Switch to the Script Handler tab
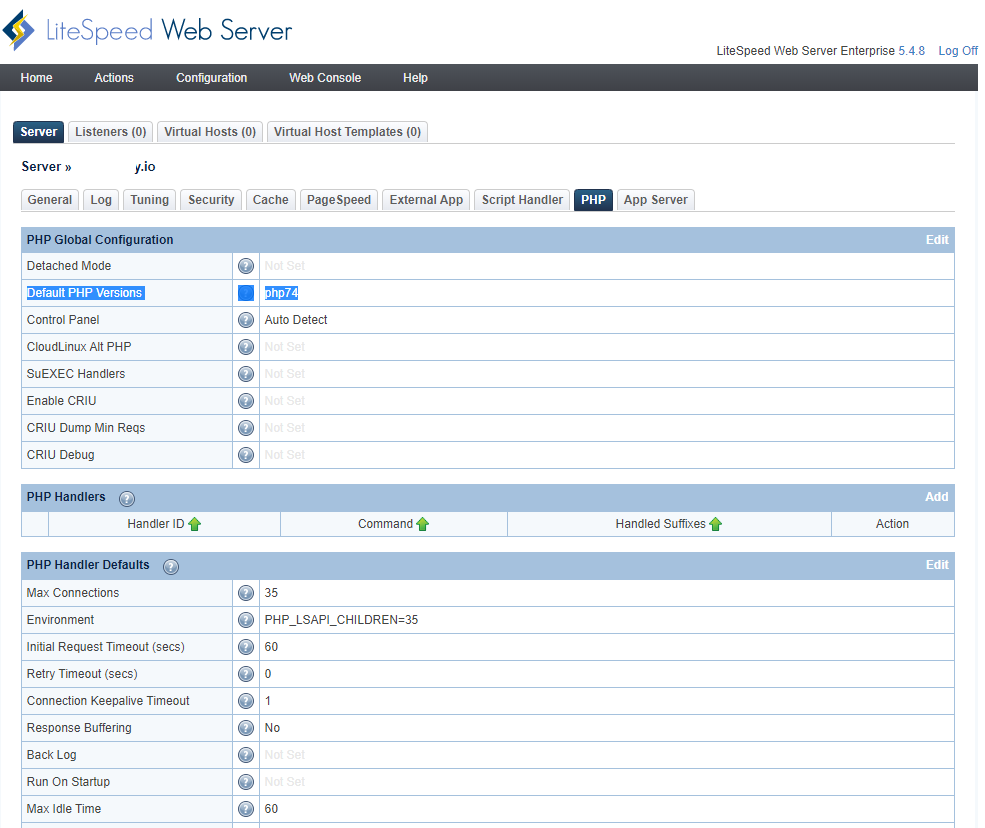 point(522,200)
